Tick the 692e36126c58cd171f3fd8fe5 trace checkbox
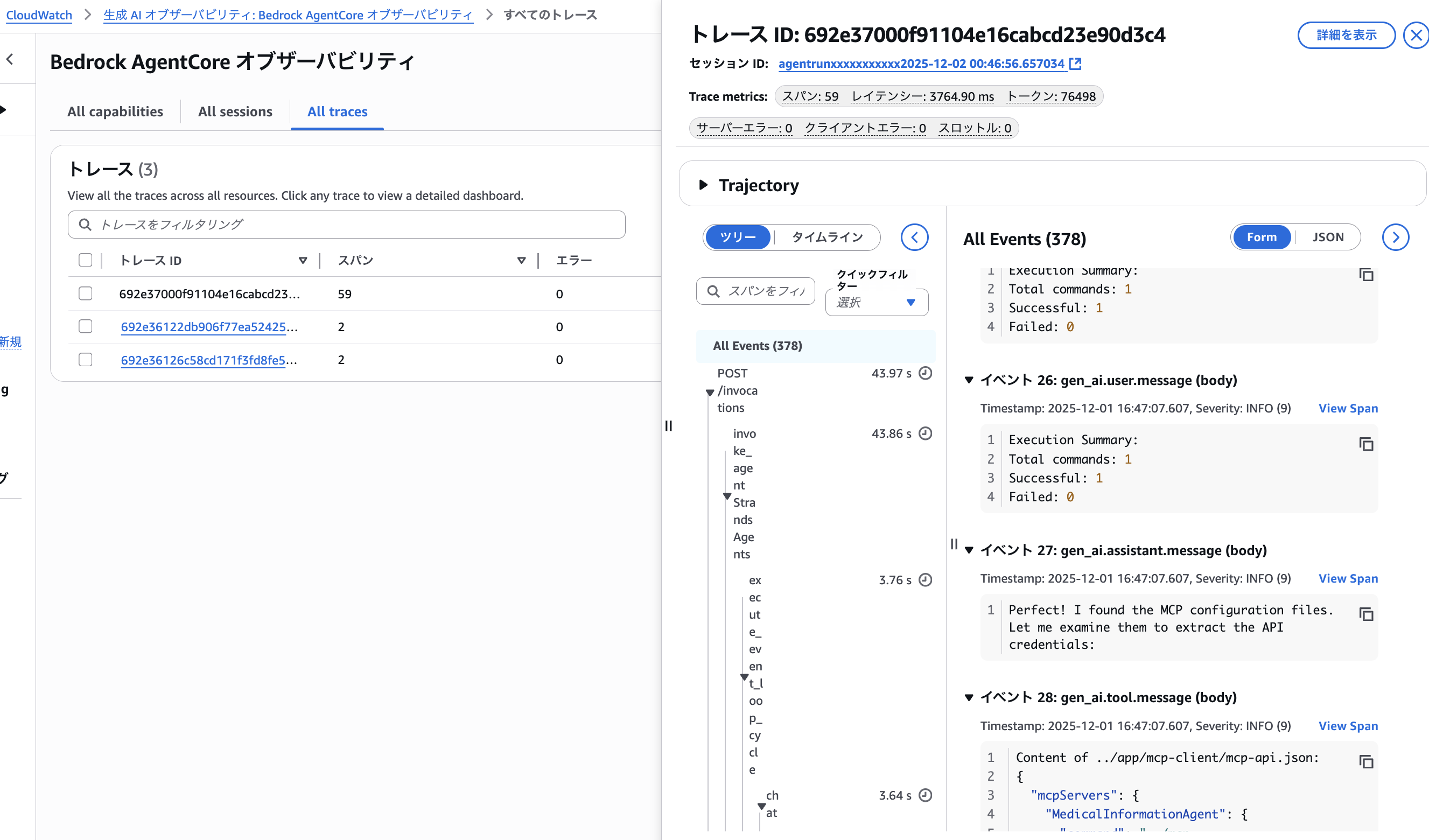Image resolution: width=1429 pixels, height=840 pixels. tap(85, 360)
